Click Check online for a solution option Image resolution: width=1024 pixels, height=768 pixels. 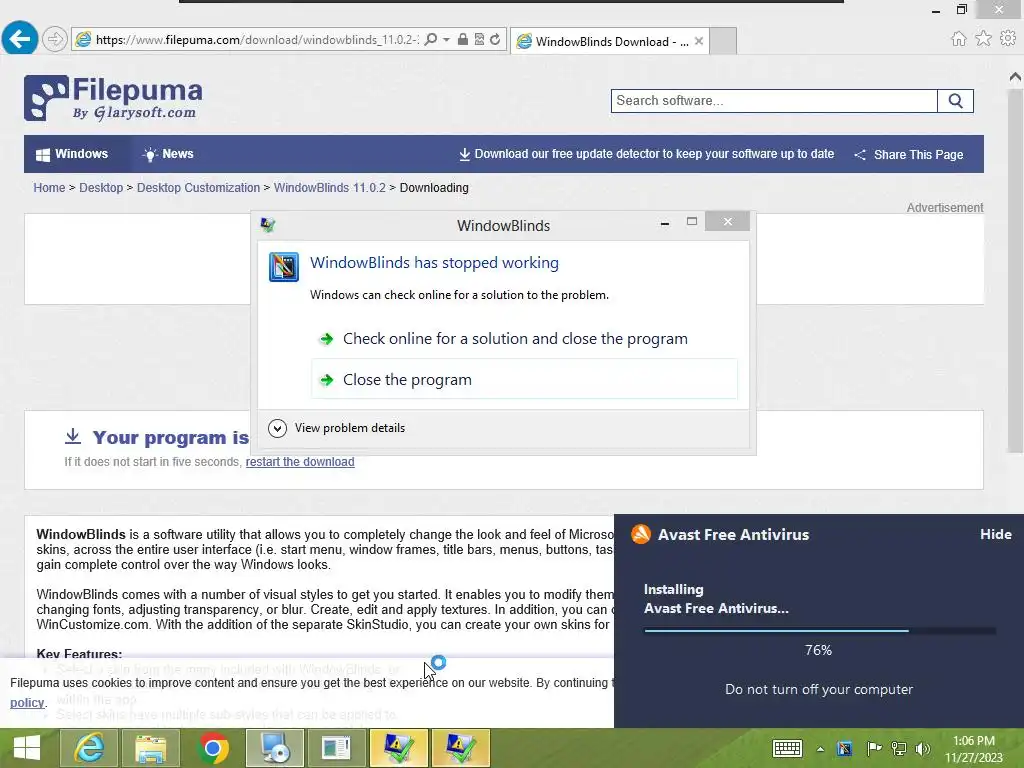click(x=524, y=338)
